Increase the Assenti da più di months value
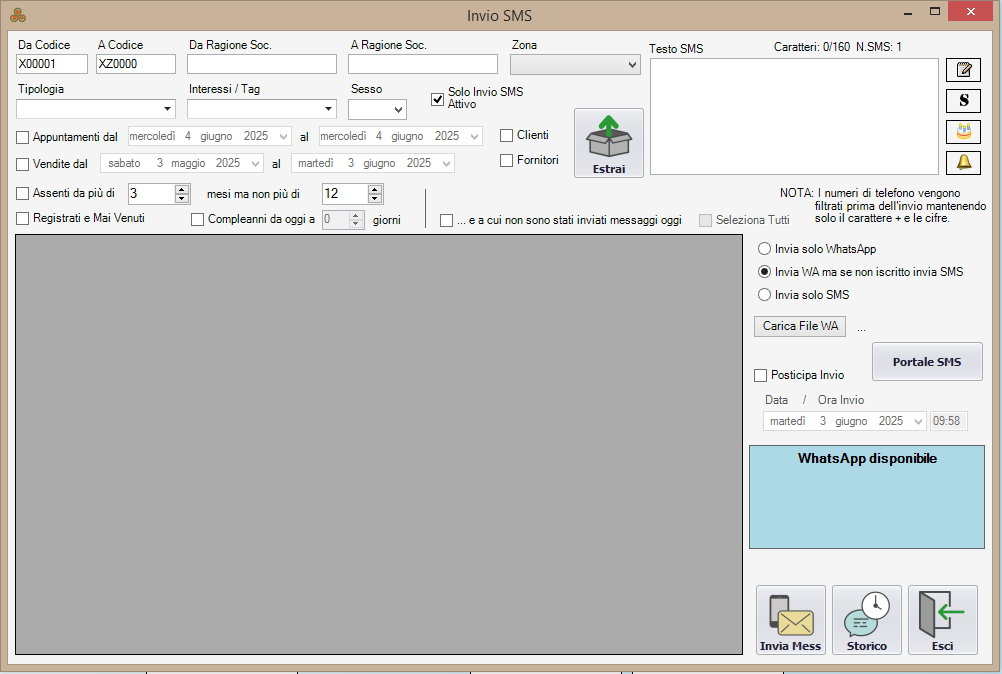Image resolution: width=1002 pixels, height=674 pixels. (x=182, y=190)
